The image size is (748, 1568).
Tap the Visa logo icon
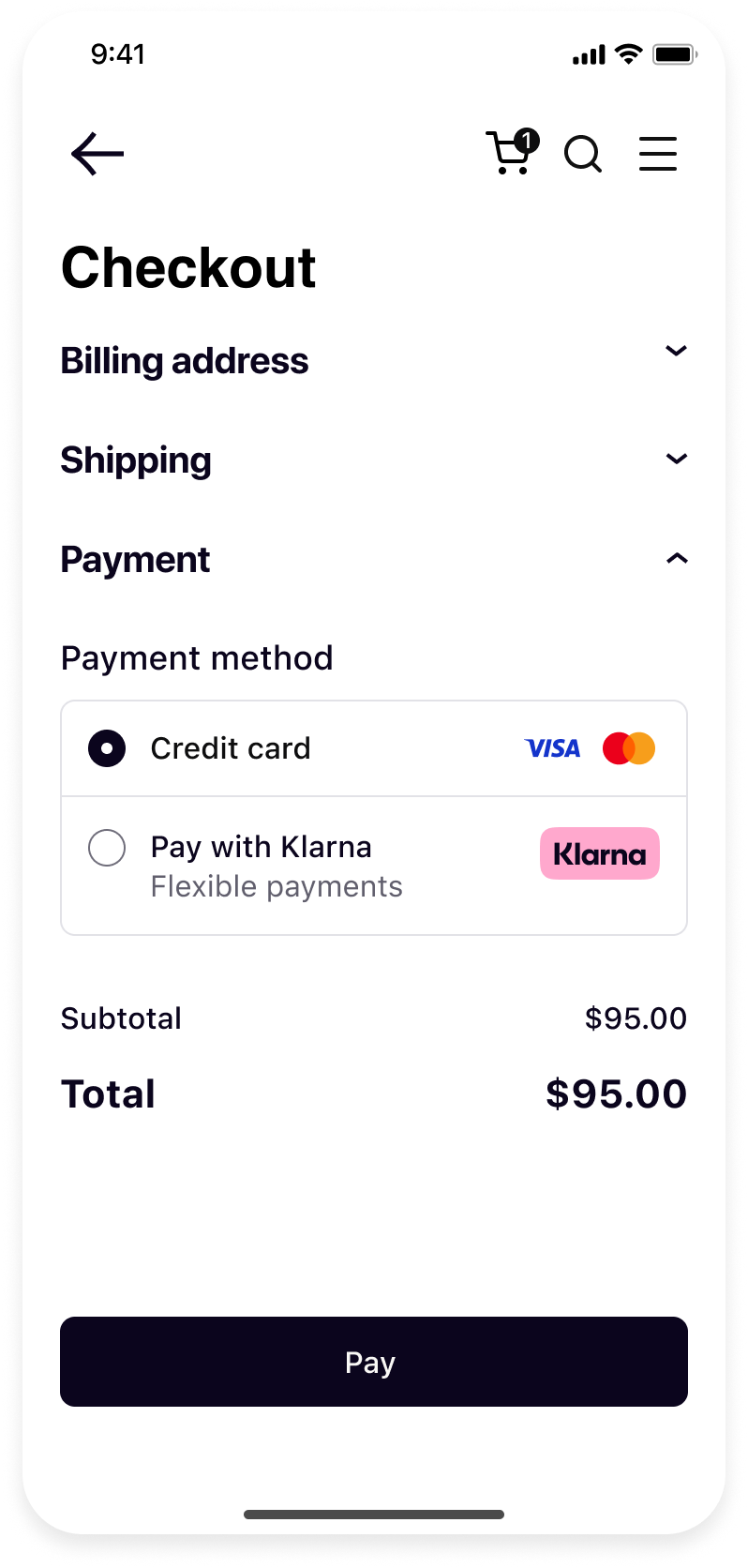click(x=552, y=748)
